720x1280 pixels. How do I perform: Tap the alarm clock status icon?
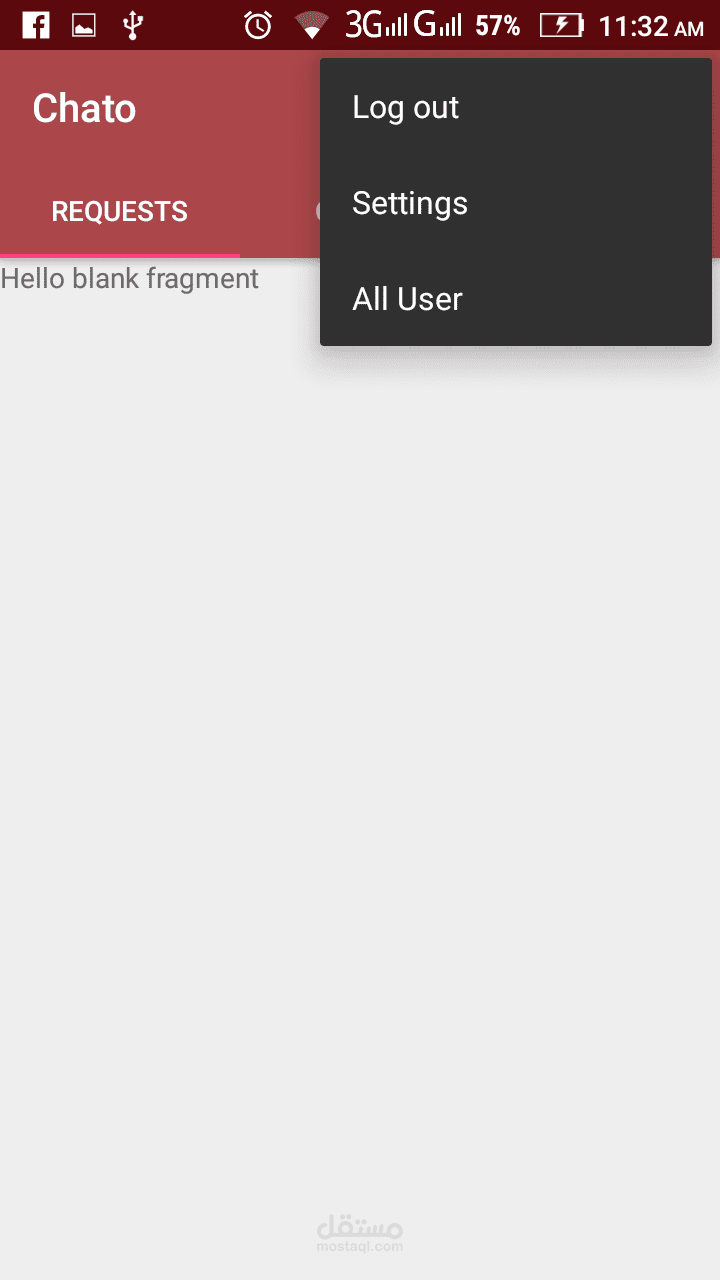pyautogui.click(x=258, y=25)
